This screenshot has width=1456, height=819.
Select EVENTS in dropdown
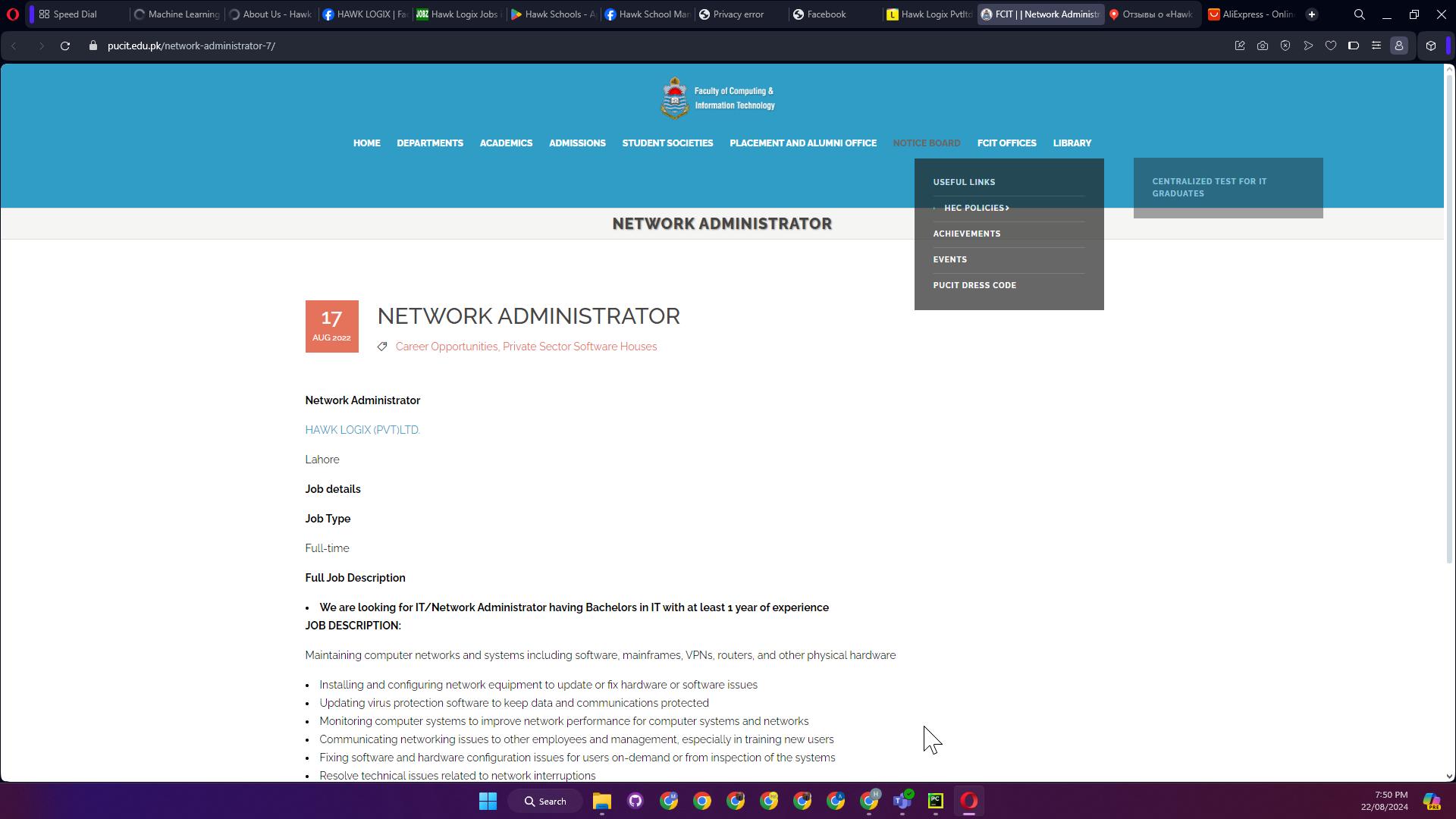[x=949, y=259]
